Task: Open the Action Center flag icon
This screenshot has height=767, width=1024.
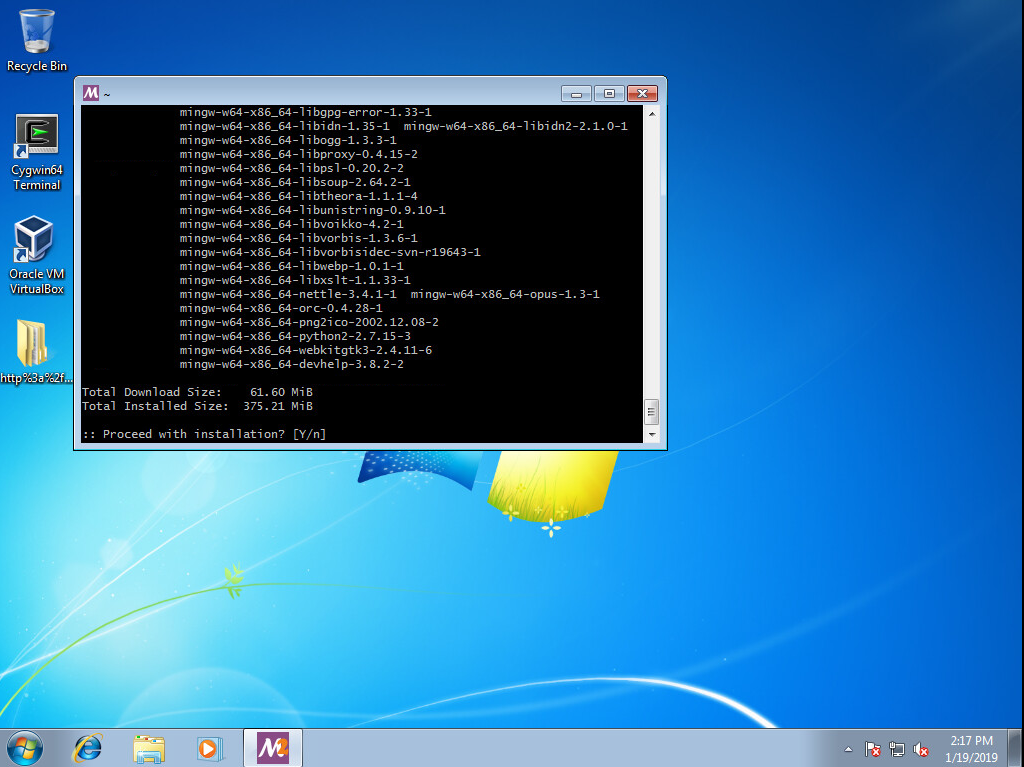Action: [x=872, y=749]
